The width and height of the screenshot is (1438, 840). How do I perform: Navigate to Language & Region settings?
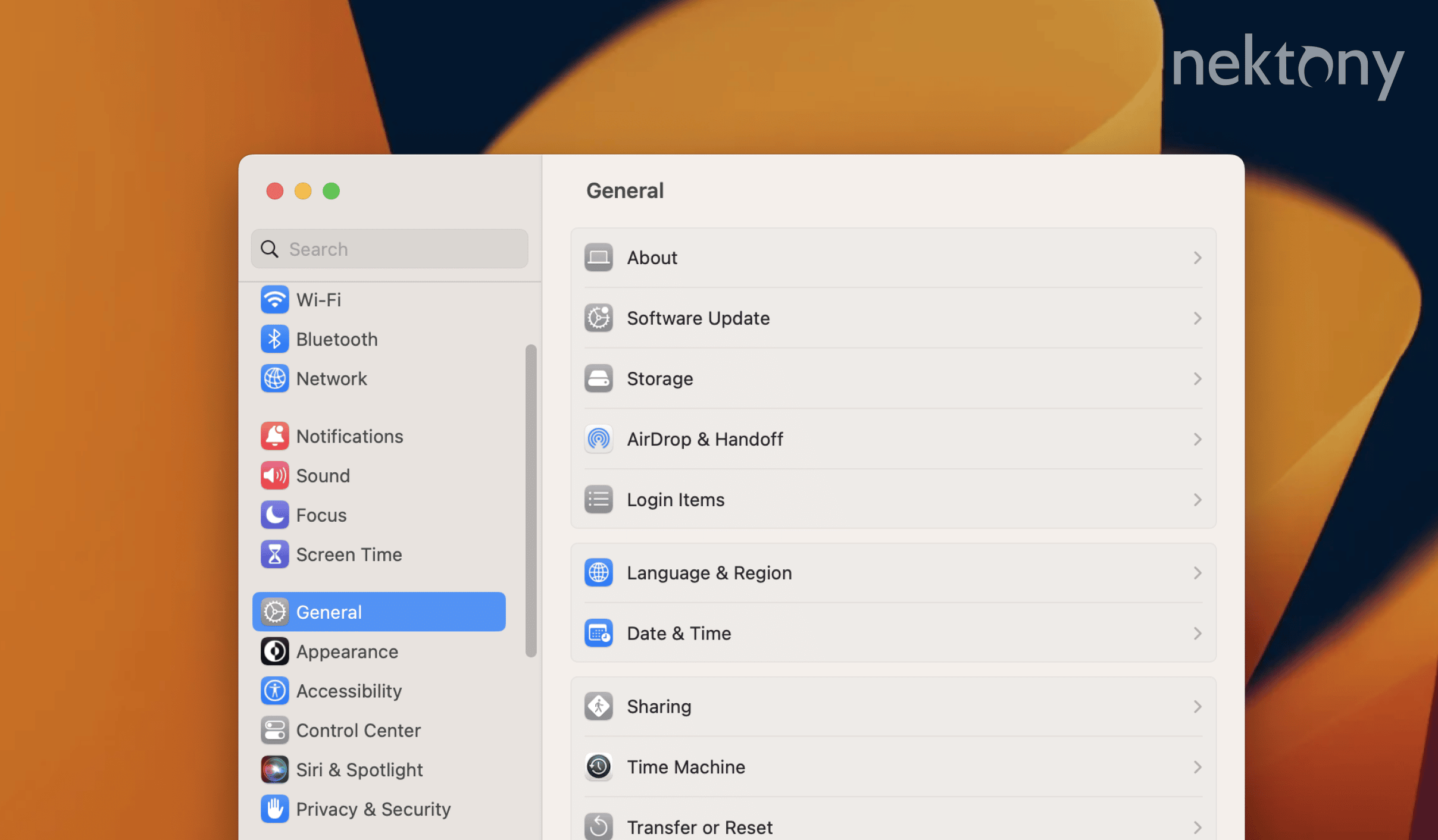coord(893,572)
